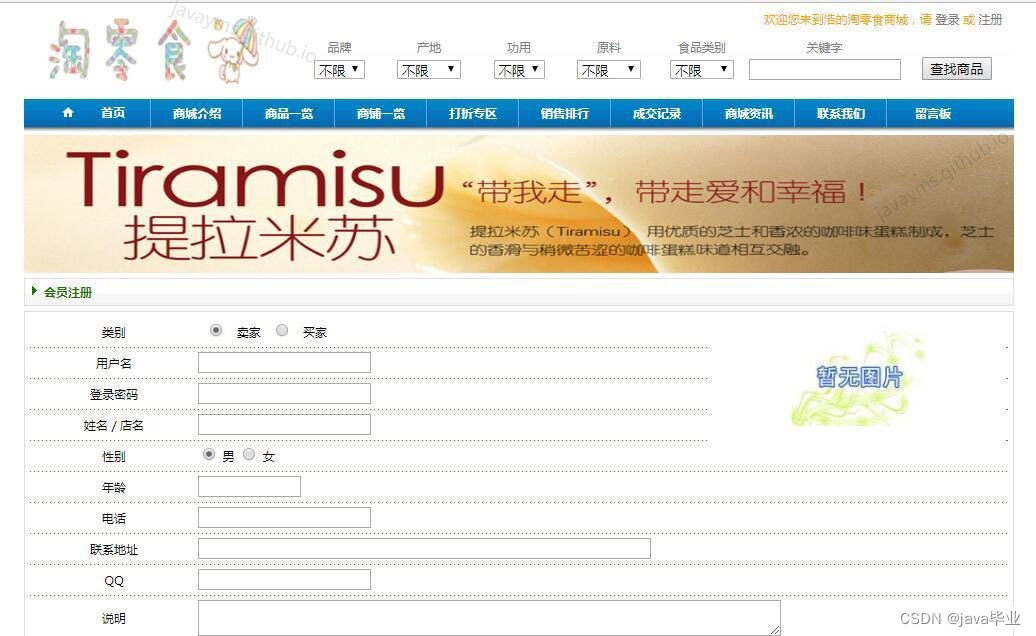Click inside the 关键字 search box
This screenshot has height=636, width=1036.
pyautogui.click(x=825, y=69)
